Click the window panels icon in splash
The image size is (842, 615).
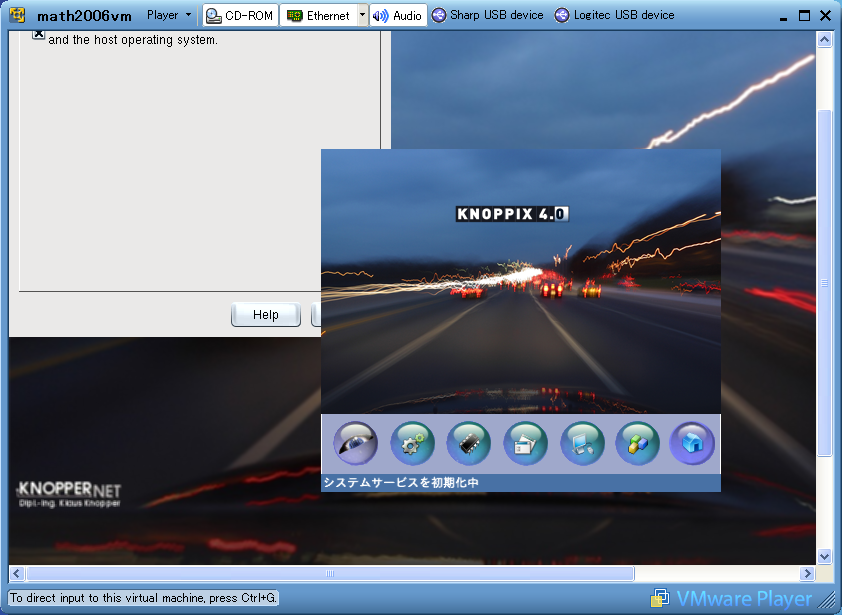525,443
